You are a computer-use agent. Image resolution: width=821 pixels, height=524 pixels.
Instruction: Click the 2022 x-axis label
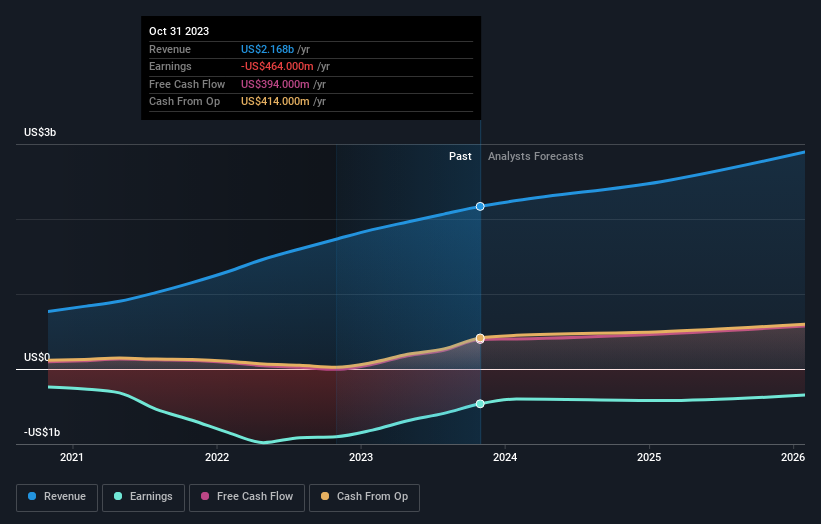coord(217,457)
